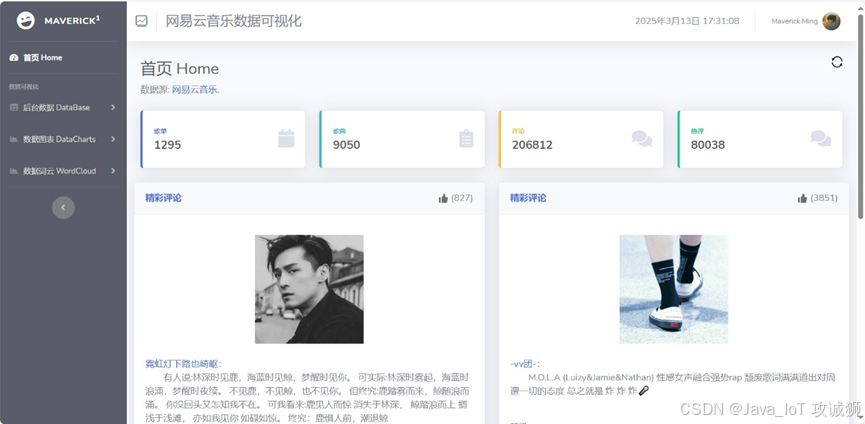Click the date and time display
The image size is (865, 424).
687,21
